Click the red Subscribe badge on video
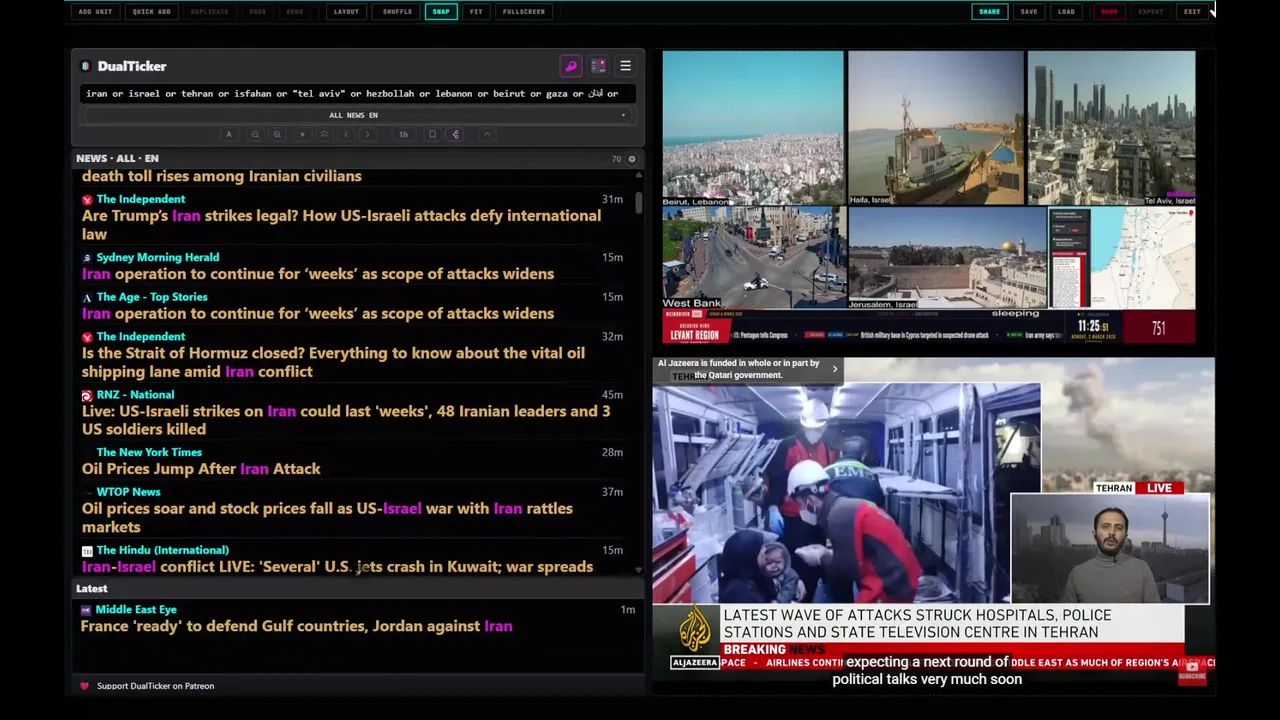Image resolution: width=1280 pixels, height=720 pixels. click(1192, 673)
